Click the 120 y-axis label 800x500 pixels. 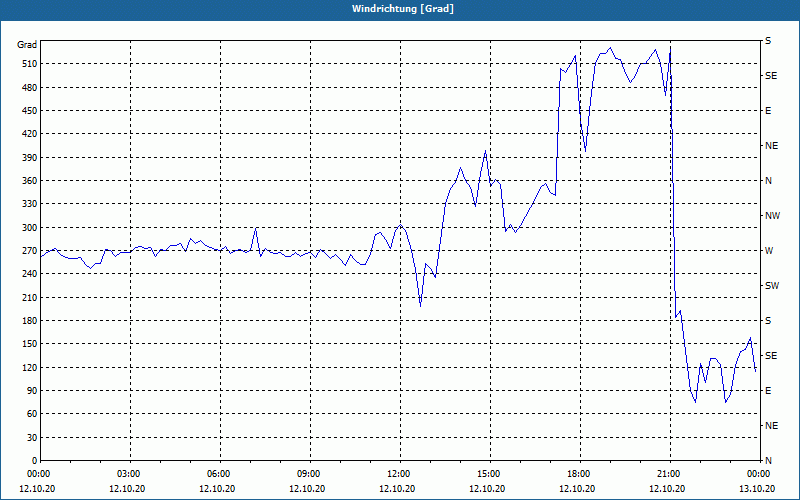tap(29, 367)
